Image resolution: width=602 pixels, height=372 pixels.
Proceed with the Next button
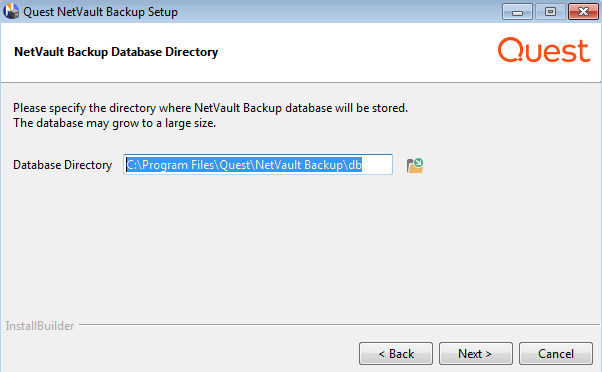click(476, 354)
